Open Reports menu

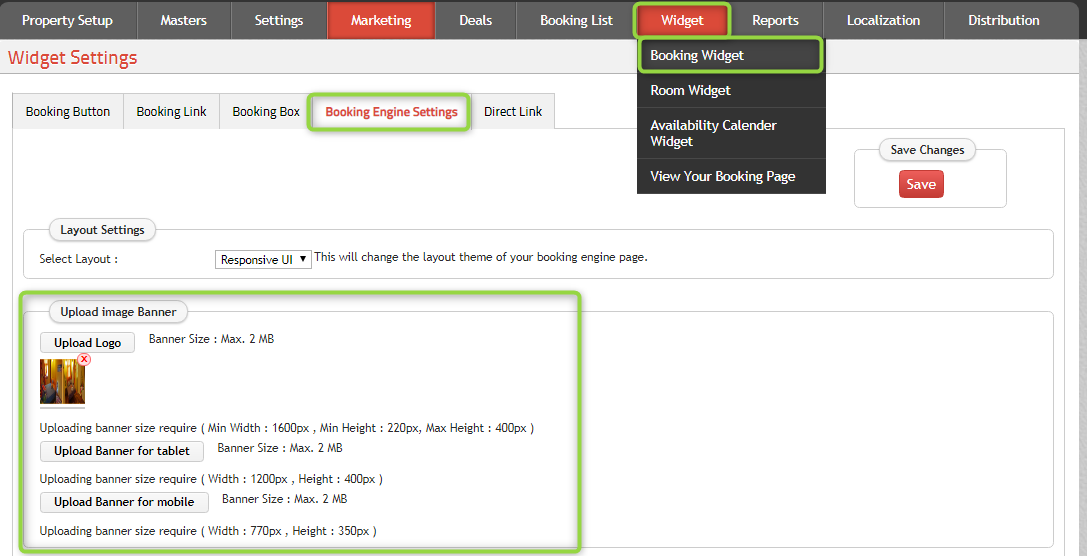click(x=776, y=21)
